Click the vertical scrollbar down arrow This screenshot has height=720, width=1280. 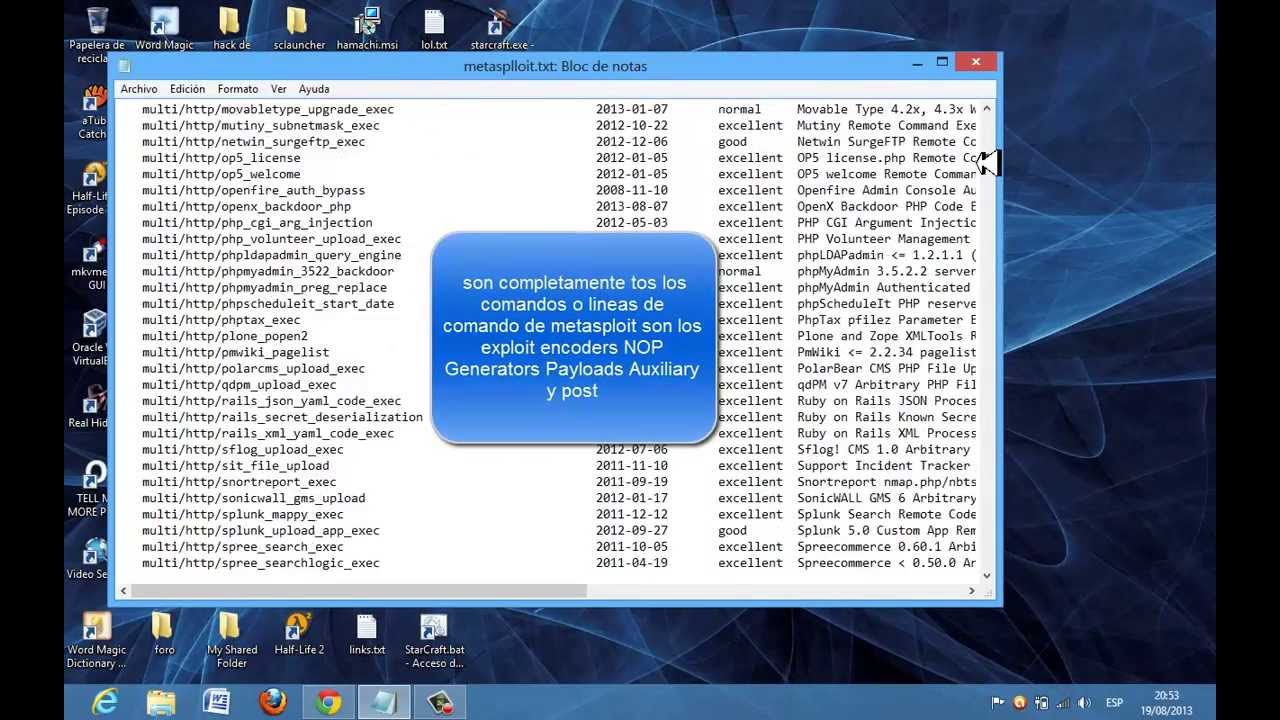(x=987, y=575)
